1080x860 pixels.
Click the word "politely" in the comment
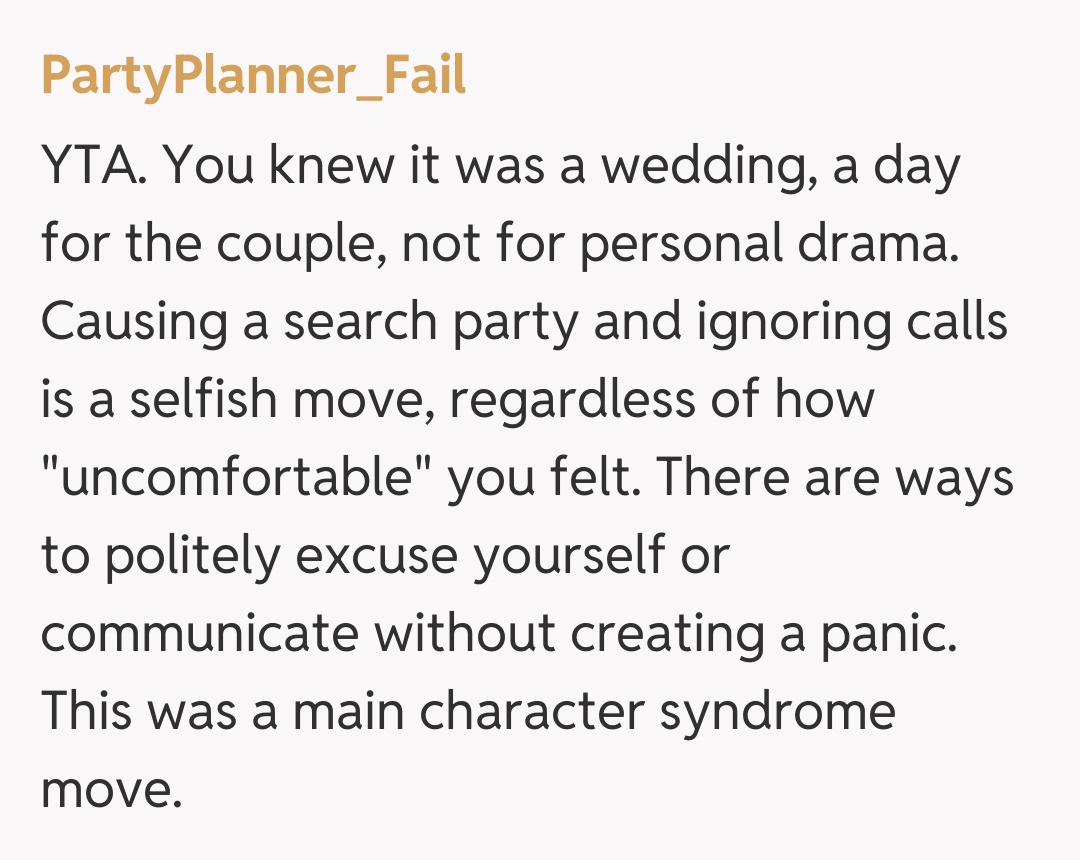(x=193, y=557)
